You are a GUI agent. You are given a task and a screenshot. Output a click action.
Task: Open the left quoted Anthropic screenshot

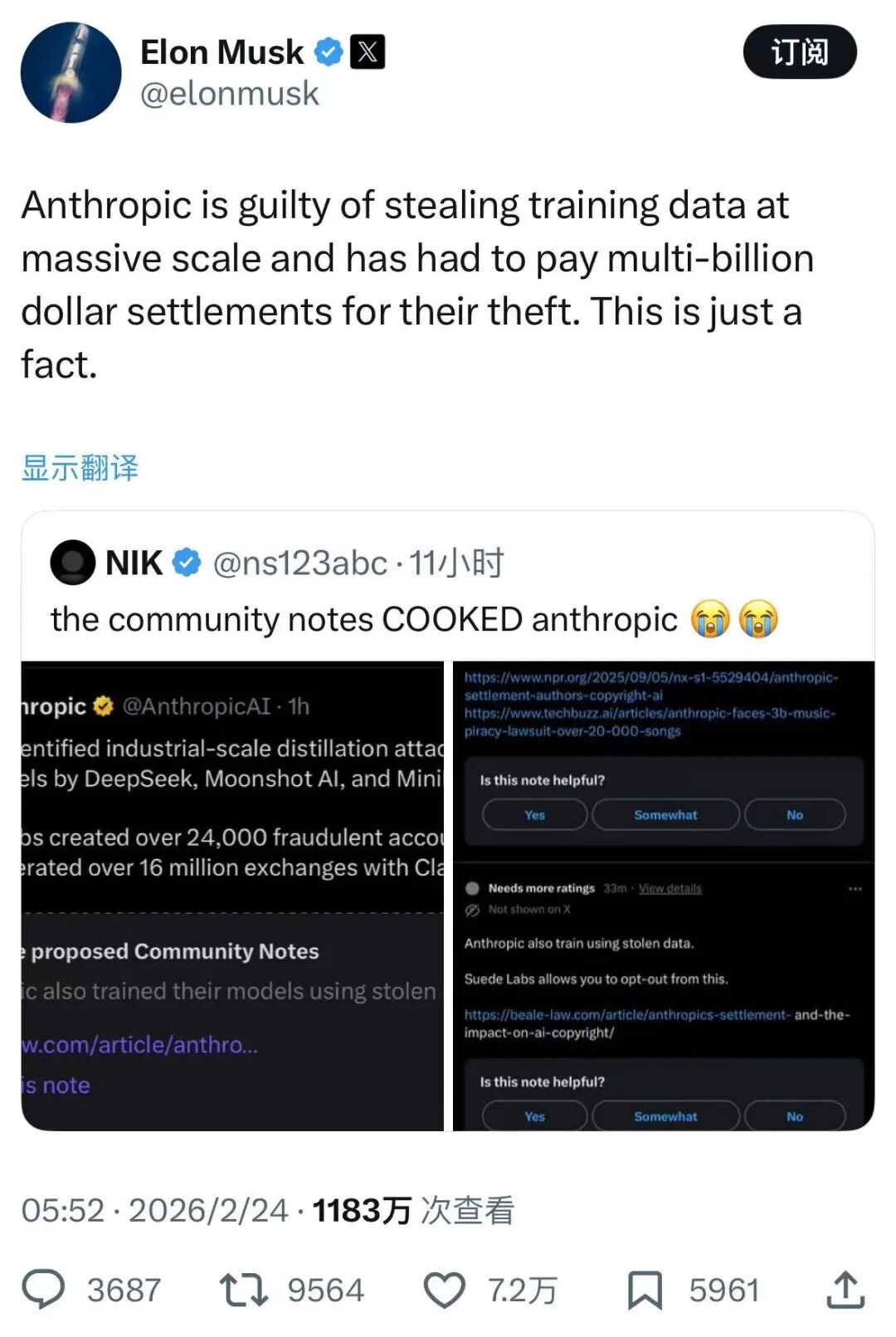pos(232,896)
